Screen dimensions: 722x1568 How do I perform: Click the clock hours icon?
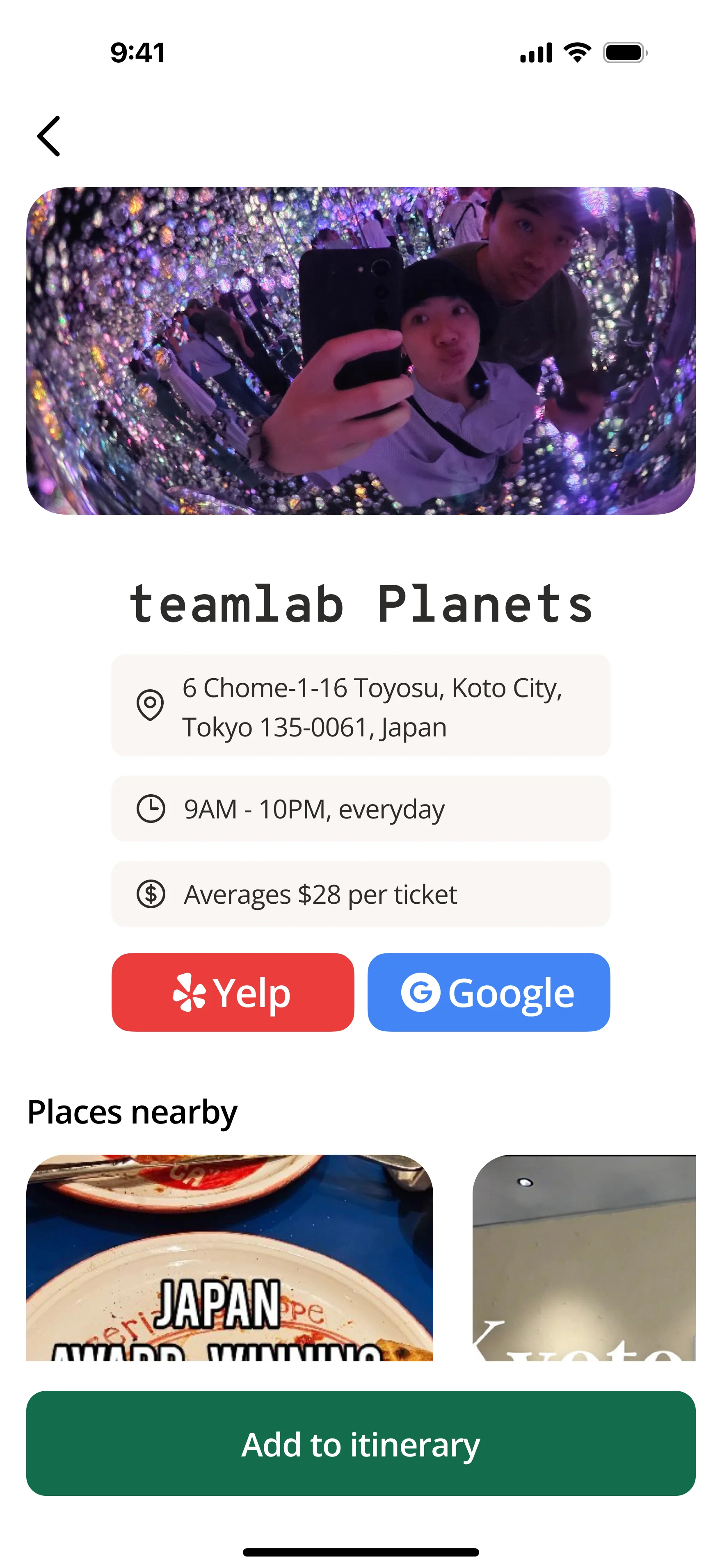click(x=151, y=809)
